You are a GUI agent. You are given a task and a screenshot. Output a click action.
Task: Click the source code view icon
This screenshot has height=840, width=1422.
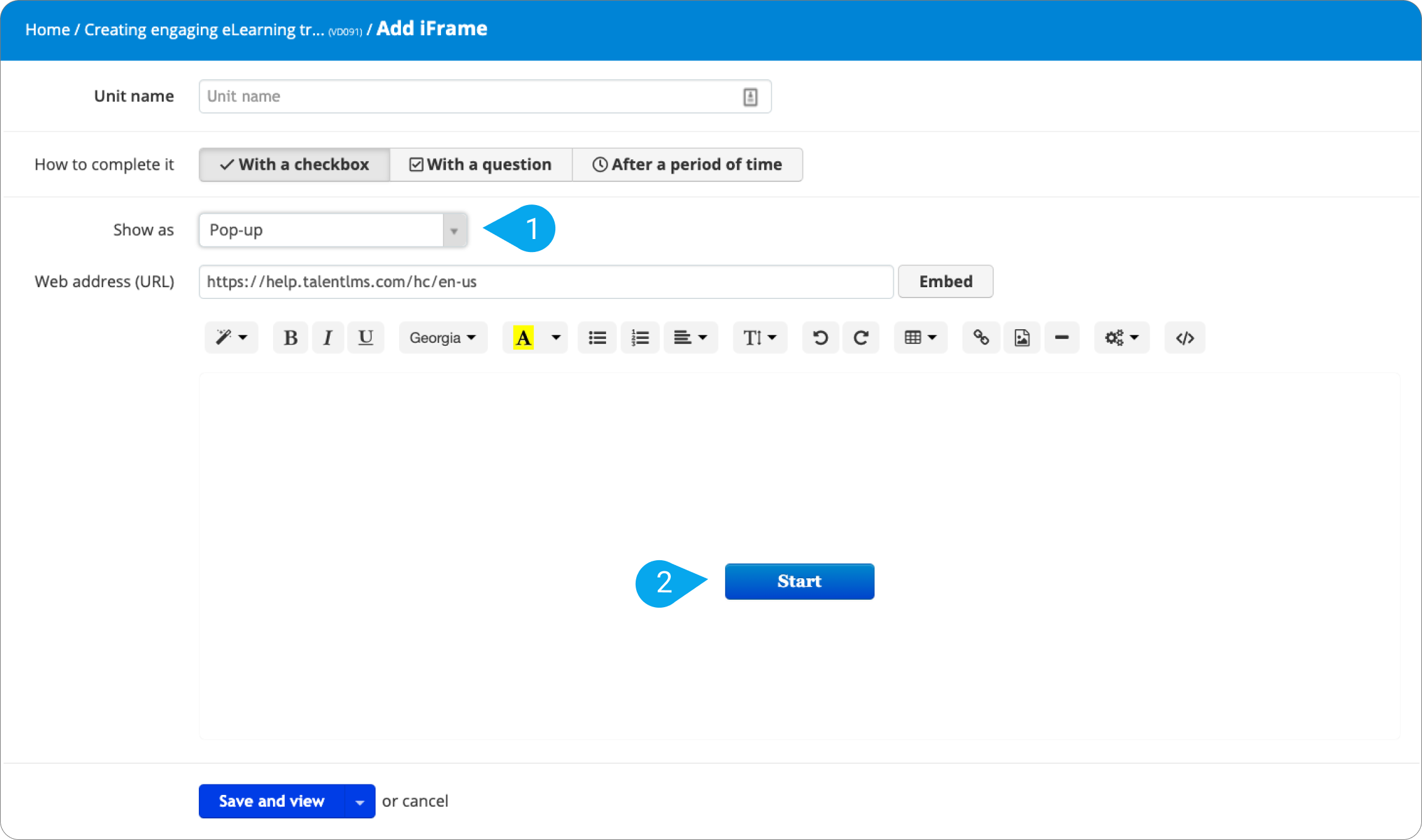click(1185, 338)
